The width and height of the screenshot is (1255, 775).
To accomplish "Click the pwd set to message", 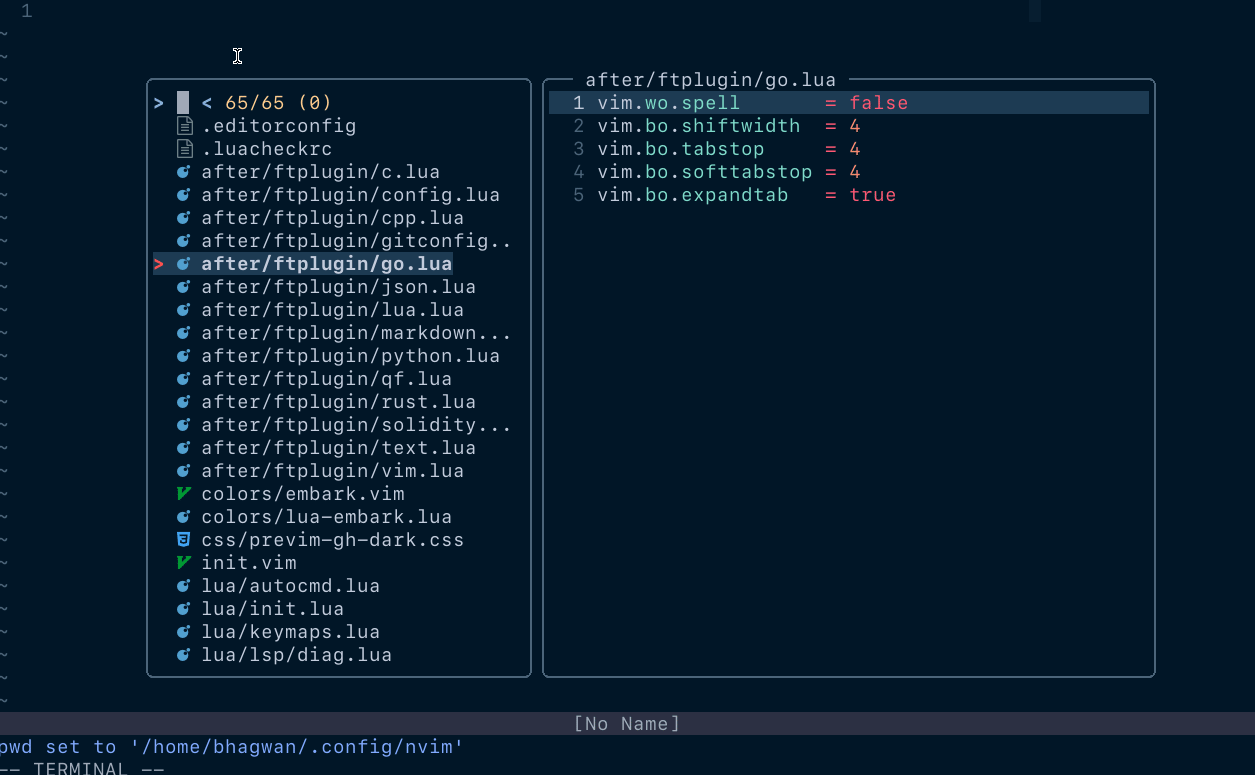I will (232, 747).
